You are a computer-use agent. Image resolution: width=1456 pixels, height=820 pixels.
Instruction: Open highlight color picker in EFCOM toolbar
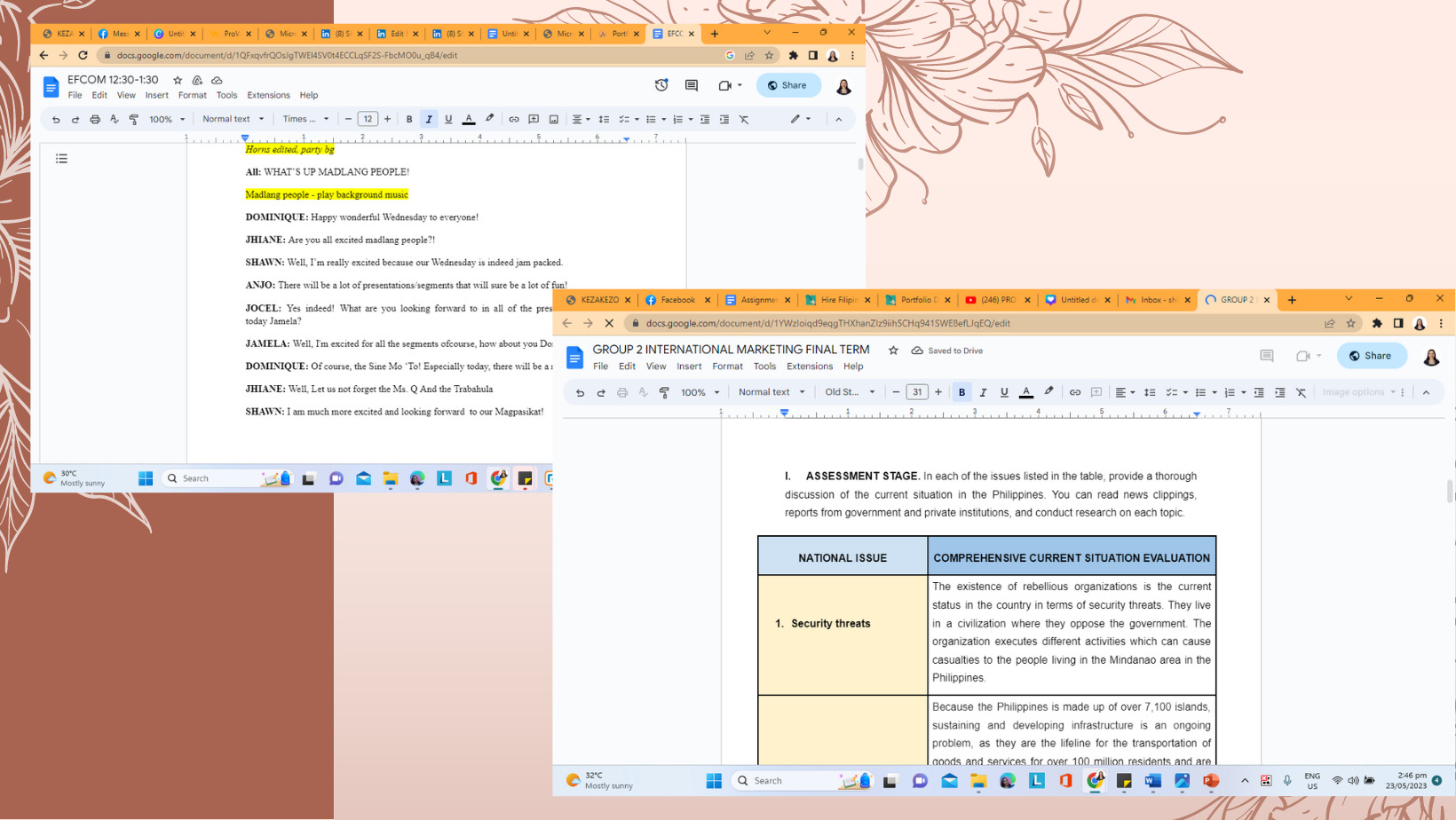(489, 119)
